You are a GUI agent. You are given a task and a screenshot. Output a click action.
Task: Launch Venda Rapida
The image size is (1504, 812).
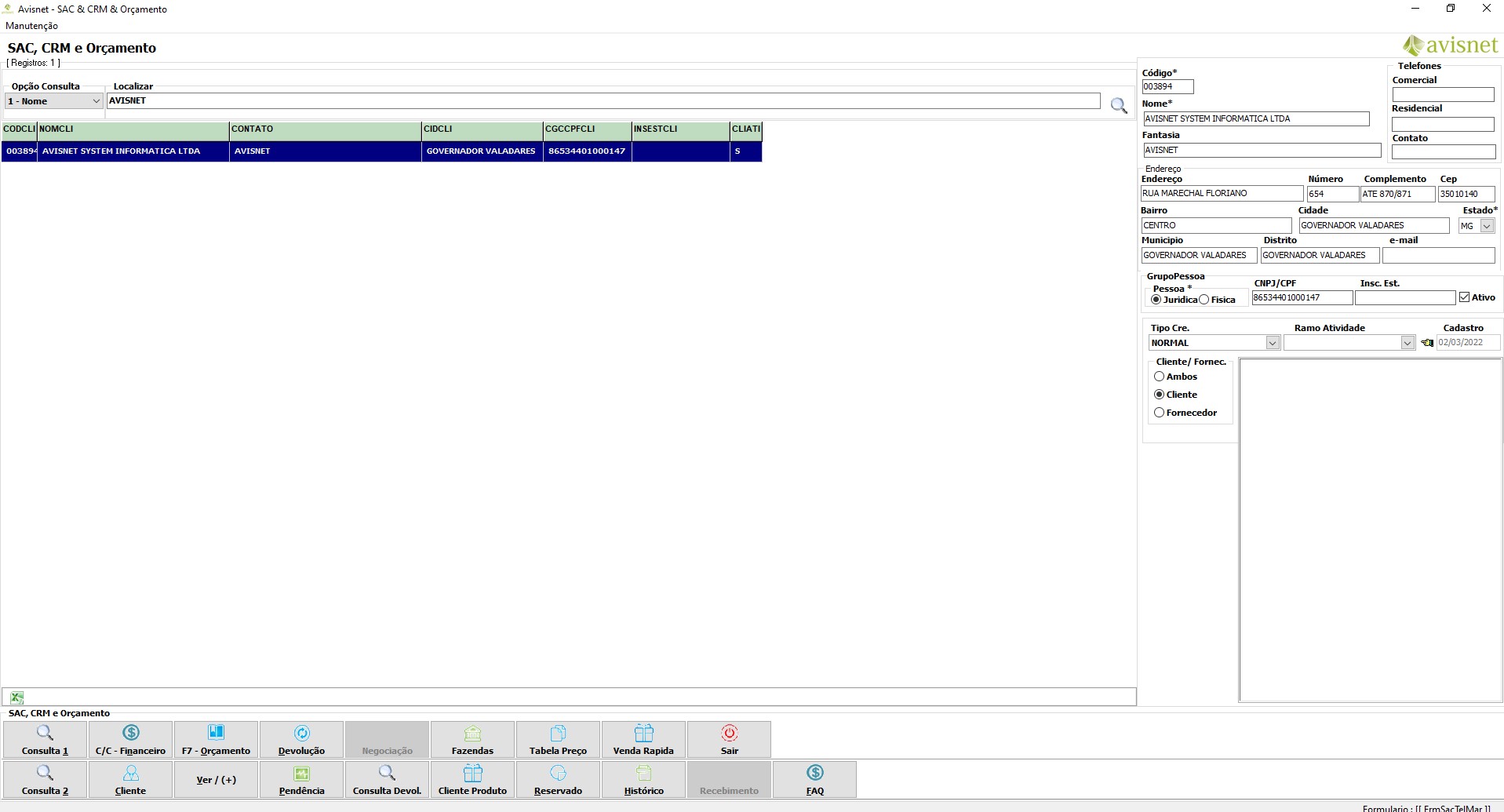[643, 740]
